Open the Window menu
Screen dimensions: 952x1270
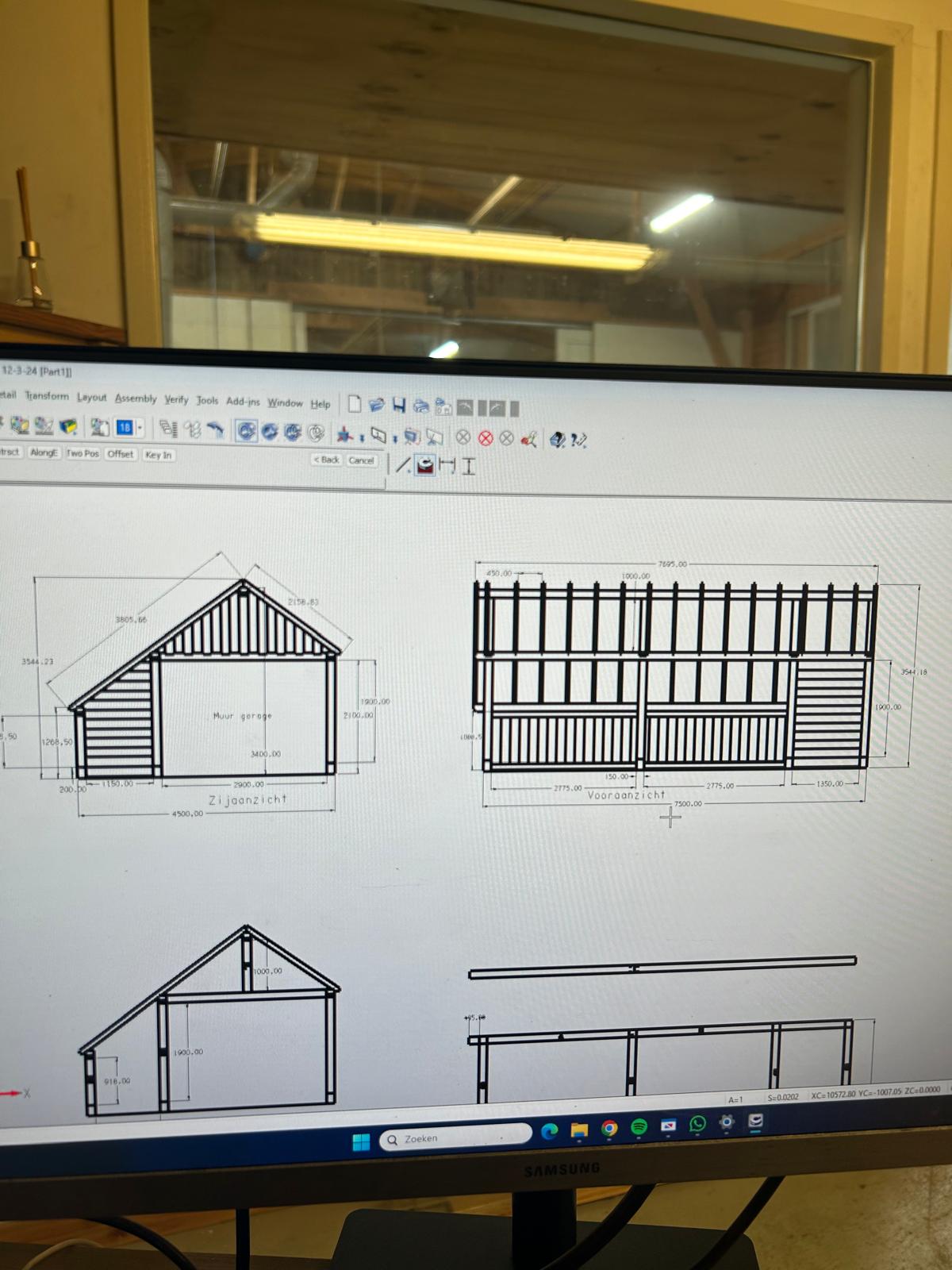(285, 402)
